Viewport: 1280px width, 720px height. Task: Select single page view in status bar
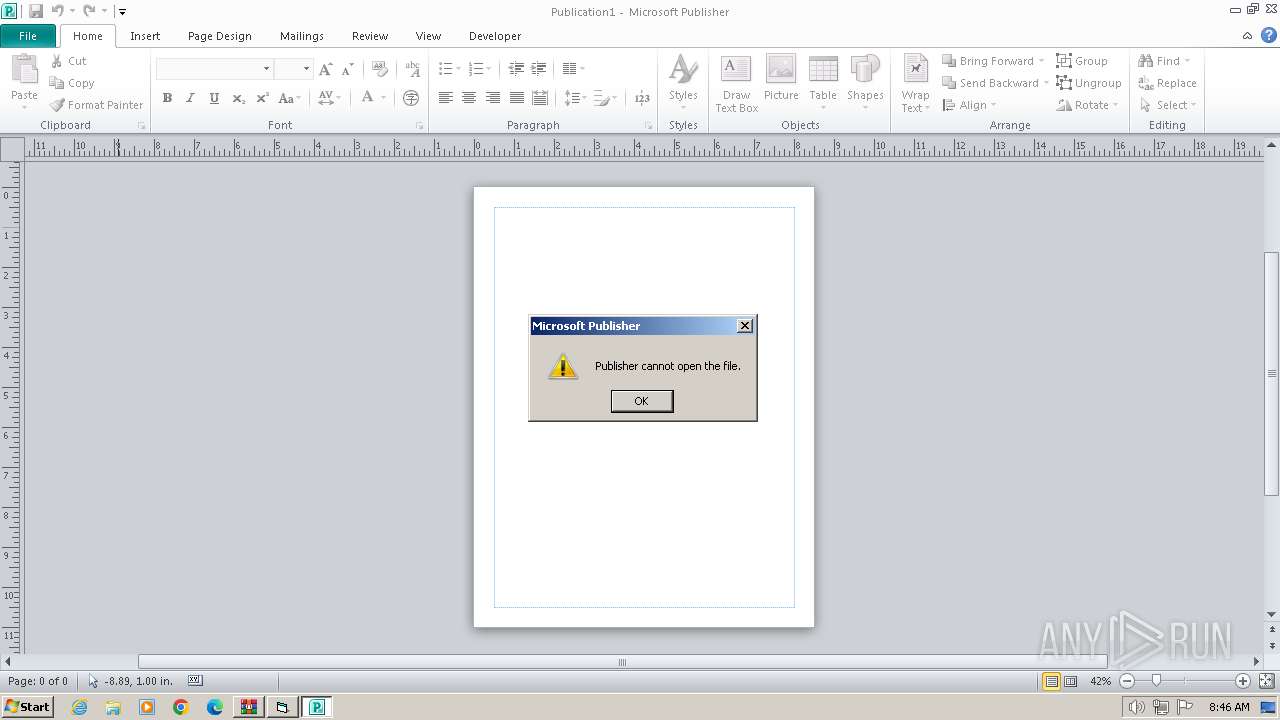click(x=1051, y=681)
